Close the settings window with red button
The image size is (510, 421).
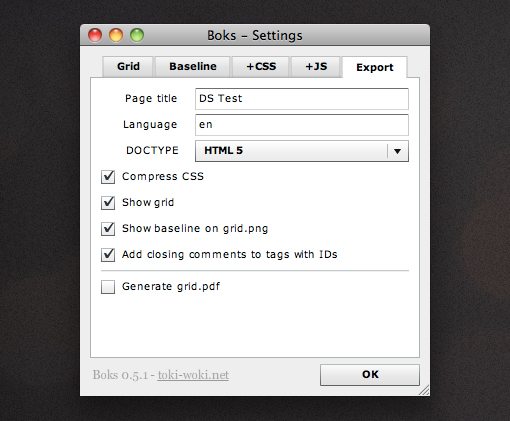[x=95, y=35]
